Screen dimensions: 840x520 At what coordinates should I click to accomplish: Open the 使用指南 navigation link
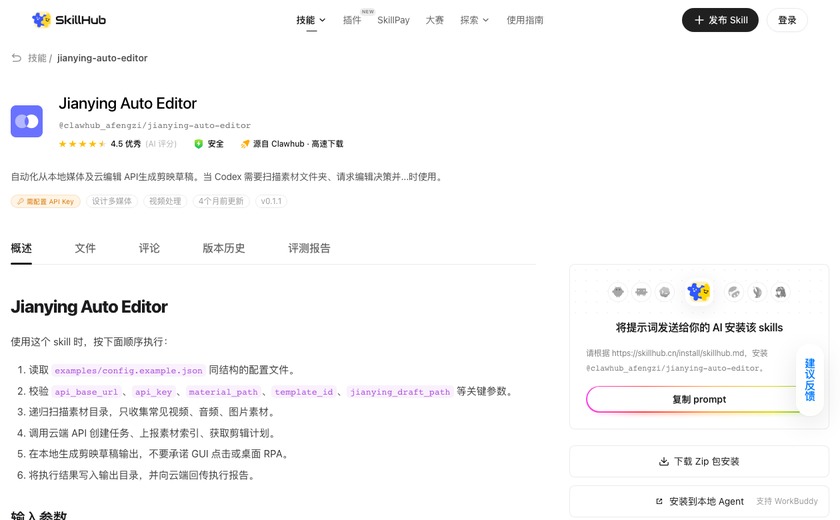[x=524, y=20]
